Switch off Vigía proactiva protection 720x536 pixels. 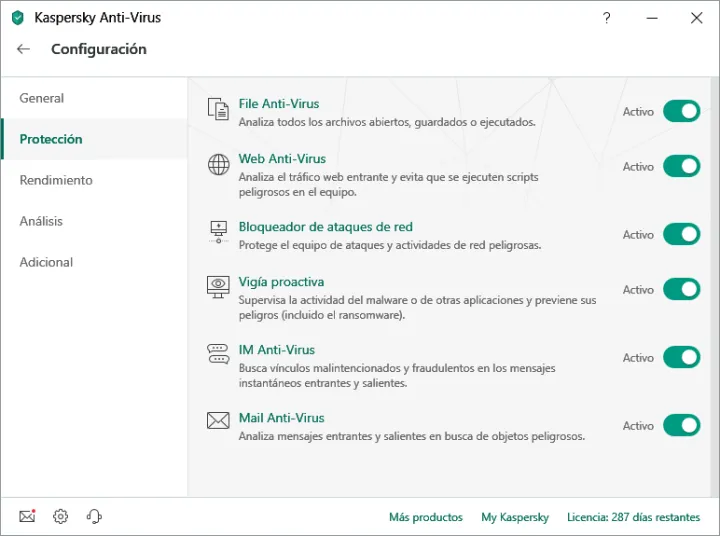coord(681,289)
